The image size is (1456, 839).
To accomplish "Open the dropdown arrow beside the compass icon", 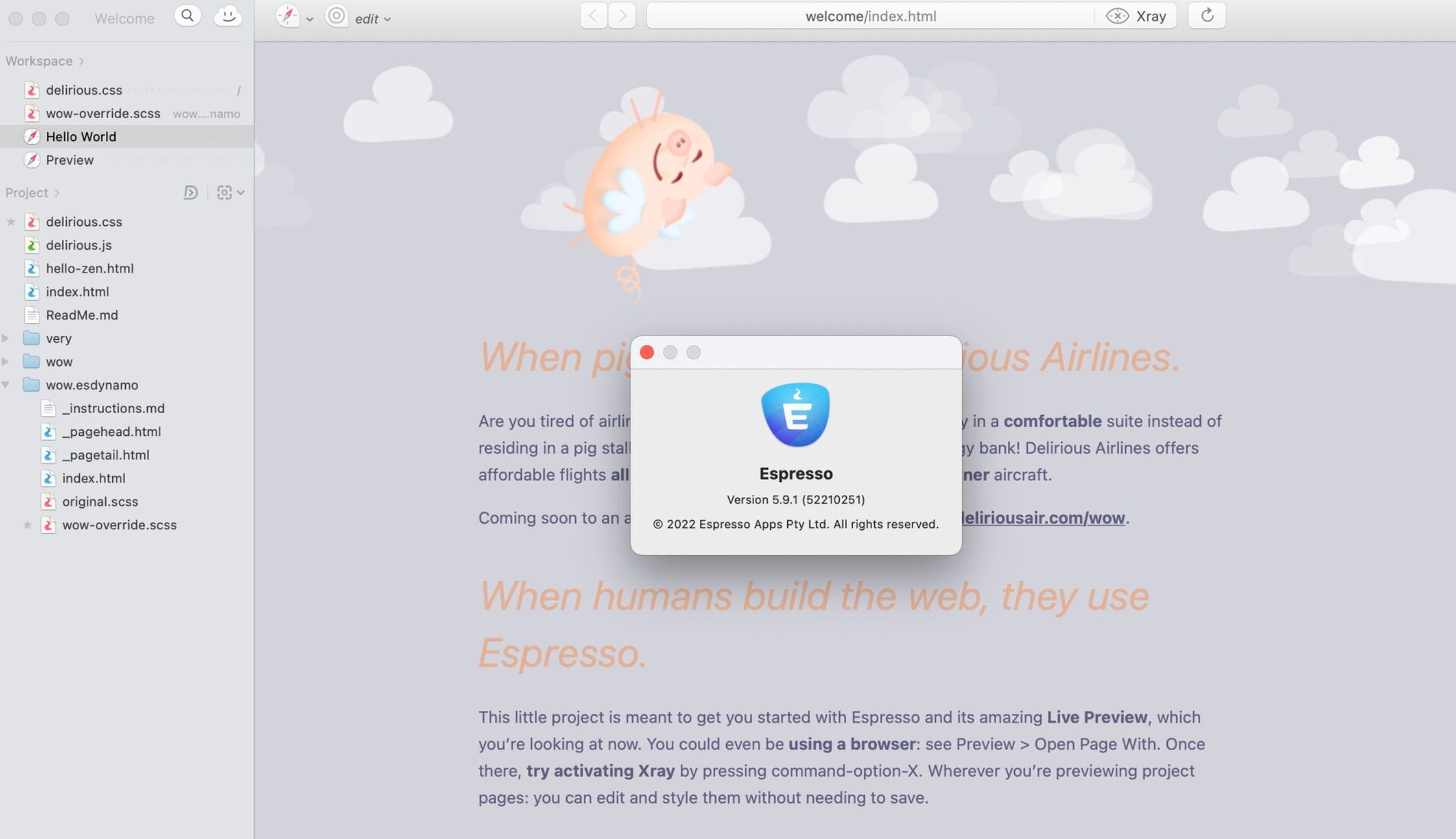I will [310, 19].
